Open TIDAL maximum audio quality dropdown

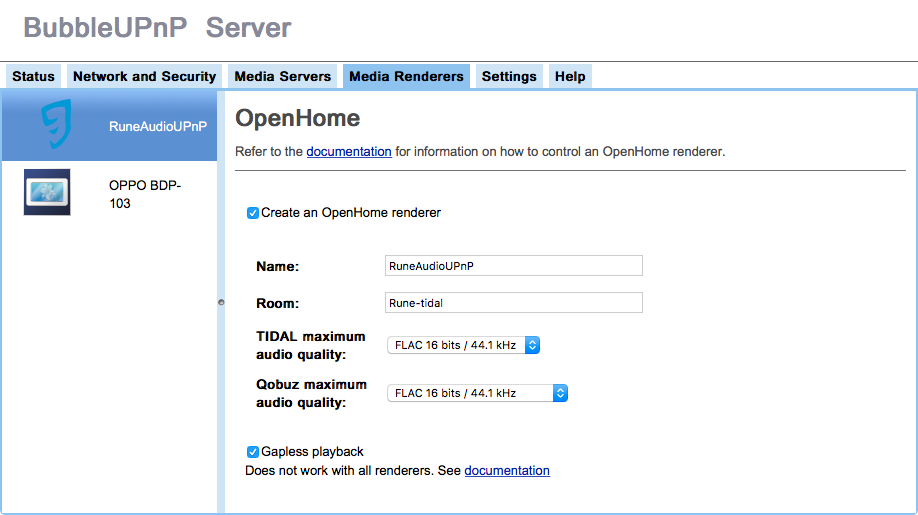pyautogui.click(x=463, y=345)
